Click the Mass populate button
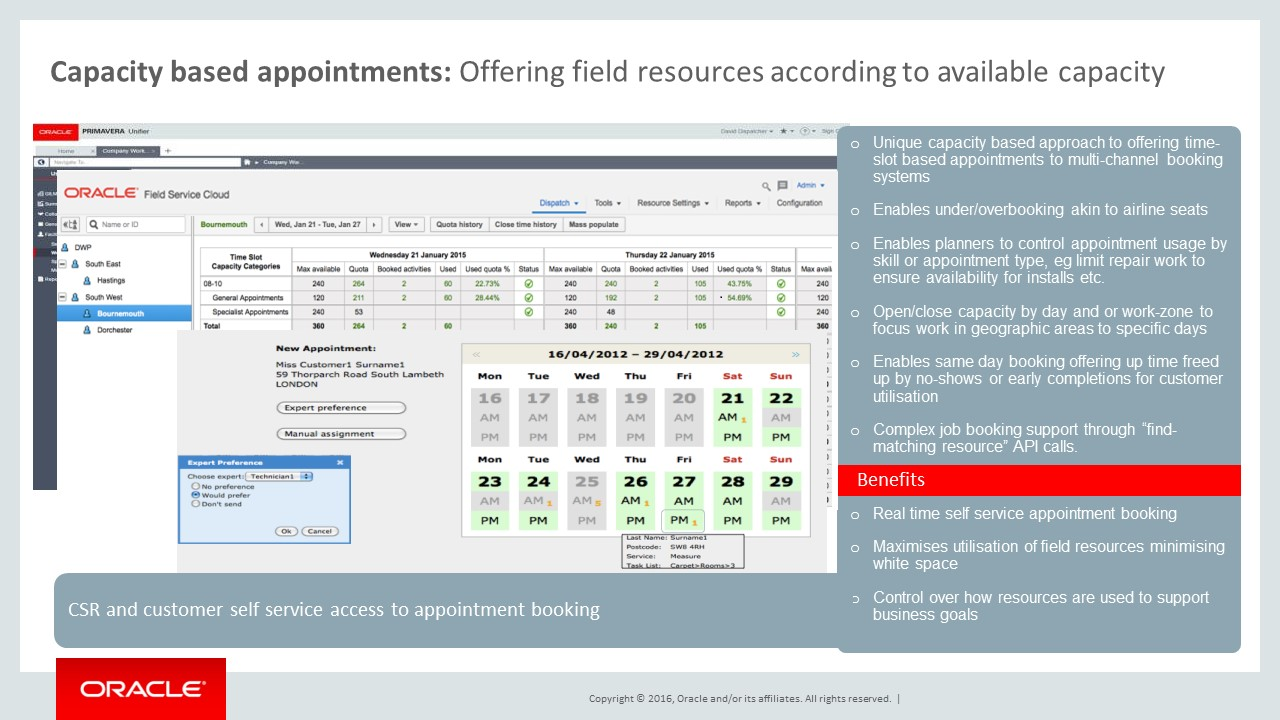 [594, 225]
